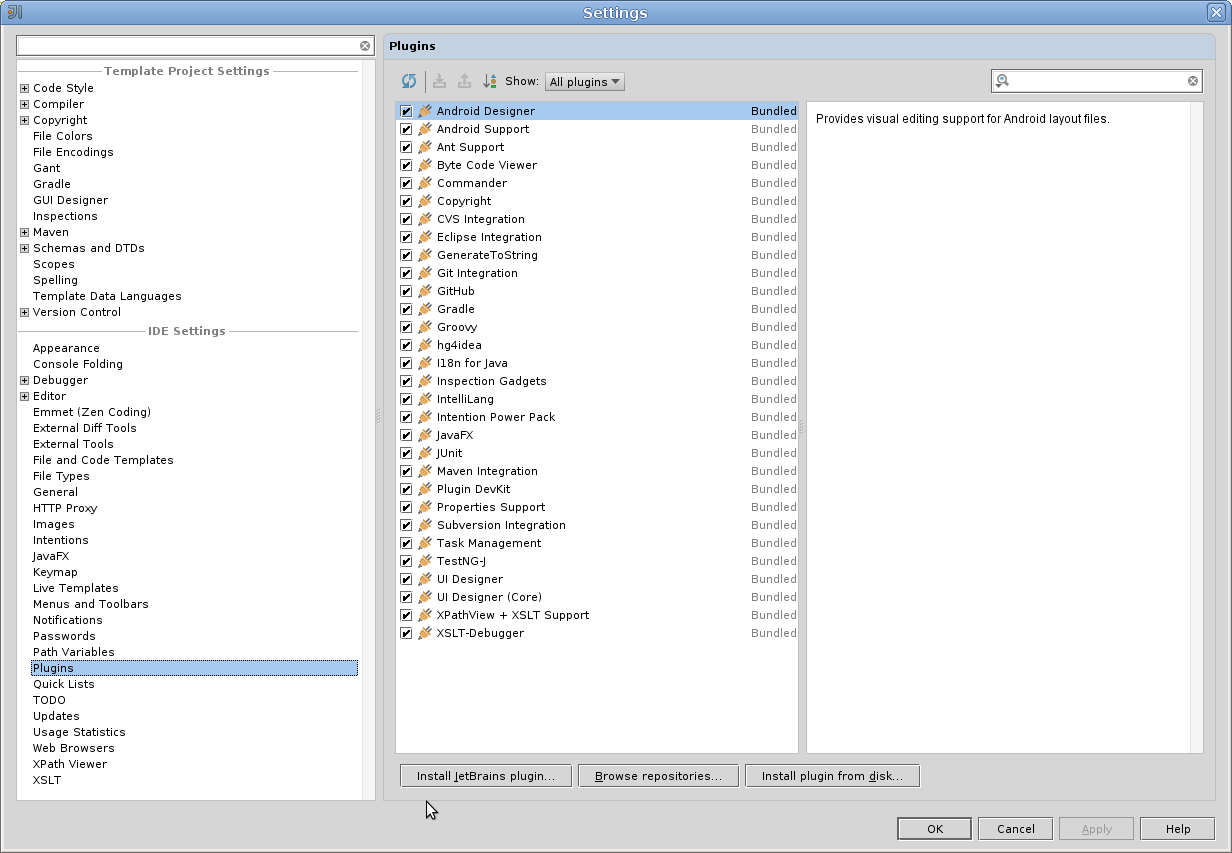Open the Show 'All plugins' dropdown
This screenshot has width=1232, height=853.
pos(585,82)
